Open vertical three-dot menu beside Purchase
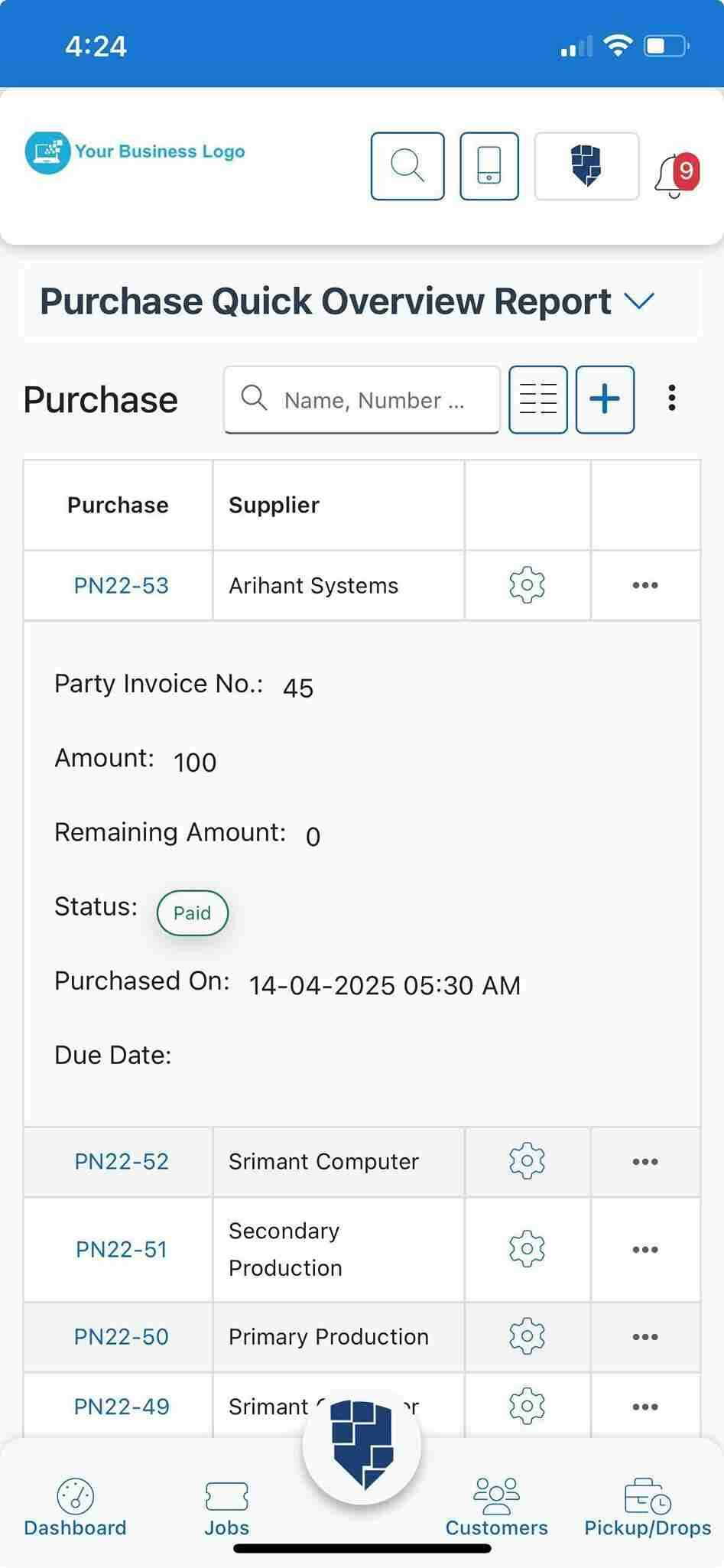The height and width of the screenshot is (1568, 724). coord(672,398)
